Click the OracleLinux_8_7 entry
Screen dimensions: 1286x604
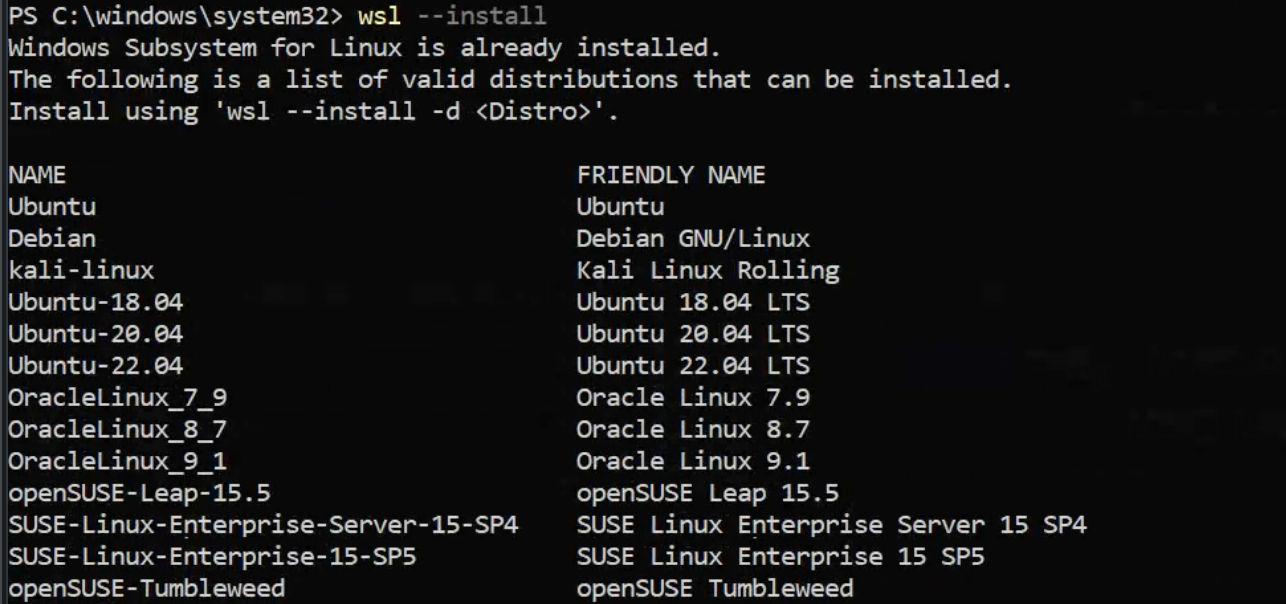[x=118, y=430]
